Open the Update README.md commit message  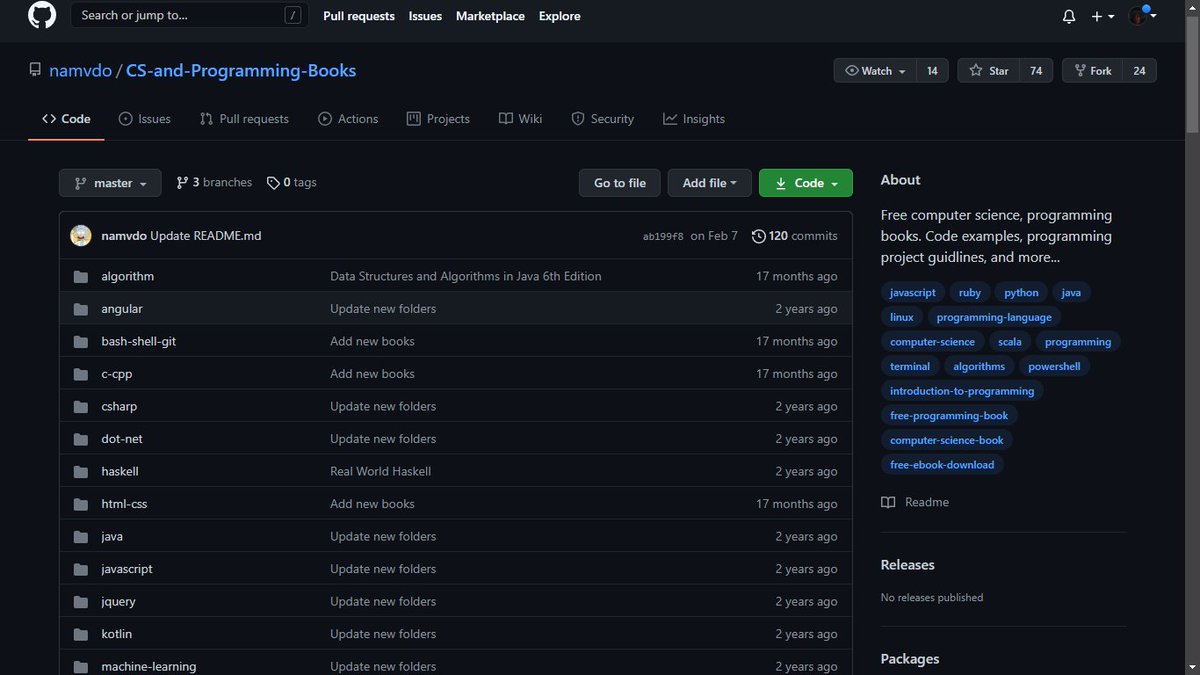coord(205,236)
